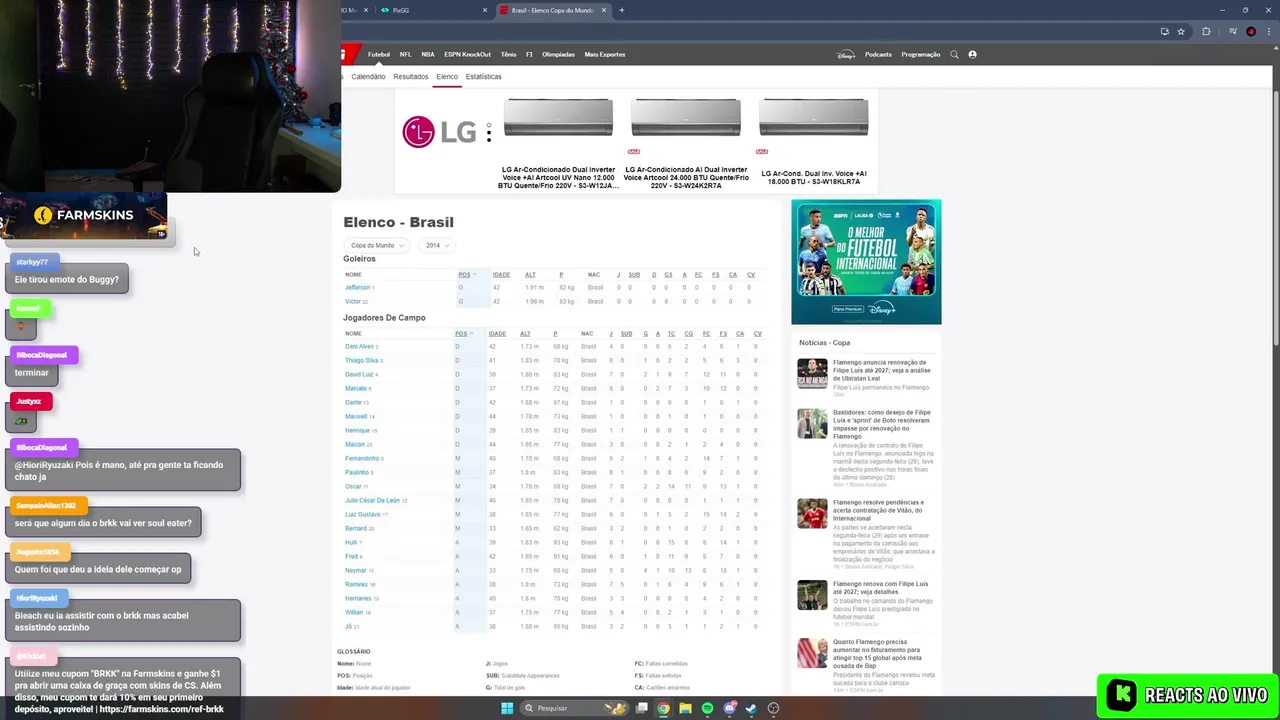Open news thumbnail about Vitão signing
This screenshot has width=1280, height=720.
pos(812,513)
